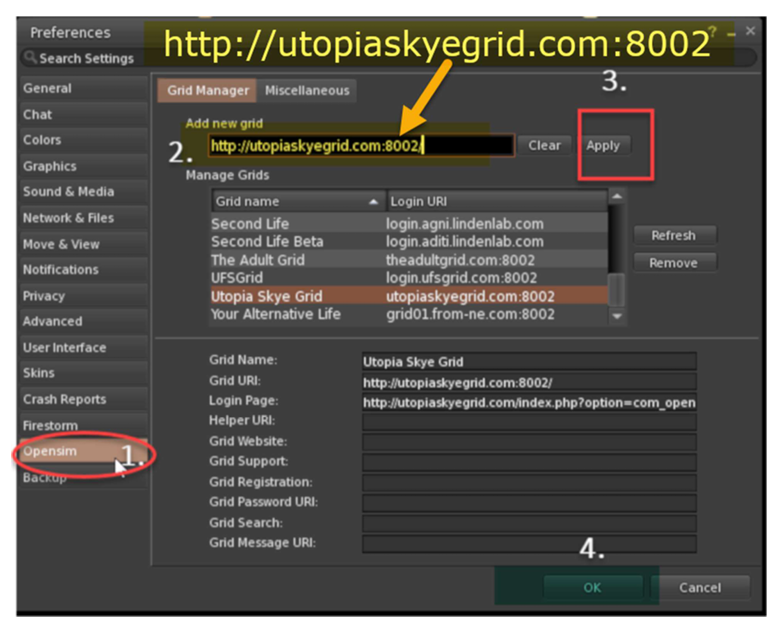
Task: Click the Grid Support input field
Action: pos(529,463)
